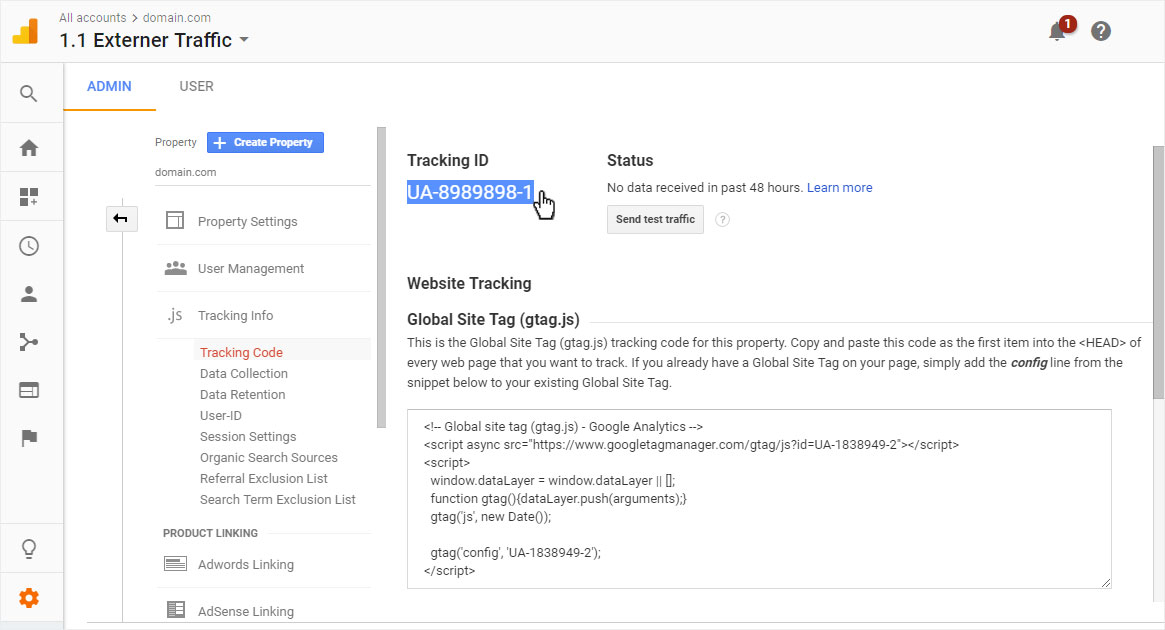Open Adwords Linking
This screenshot has height=630, width=1165.
(x=246, y=565)
